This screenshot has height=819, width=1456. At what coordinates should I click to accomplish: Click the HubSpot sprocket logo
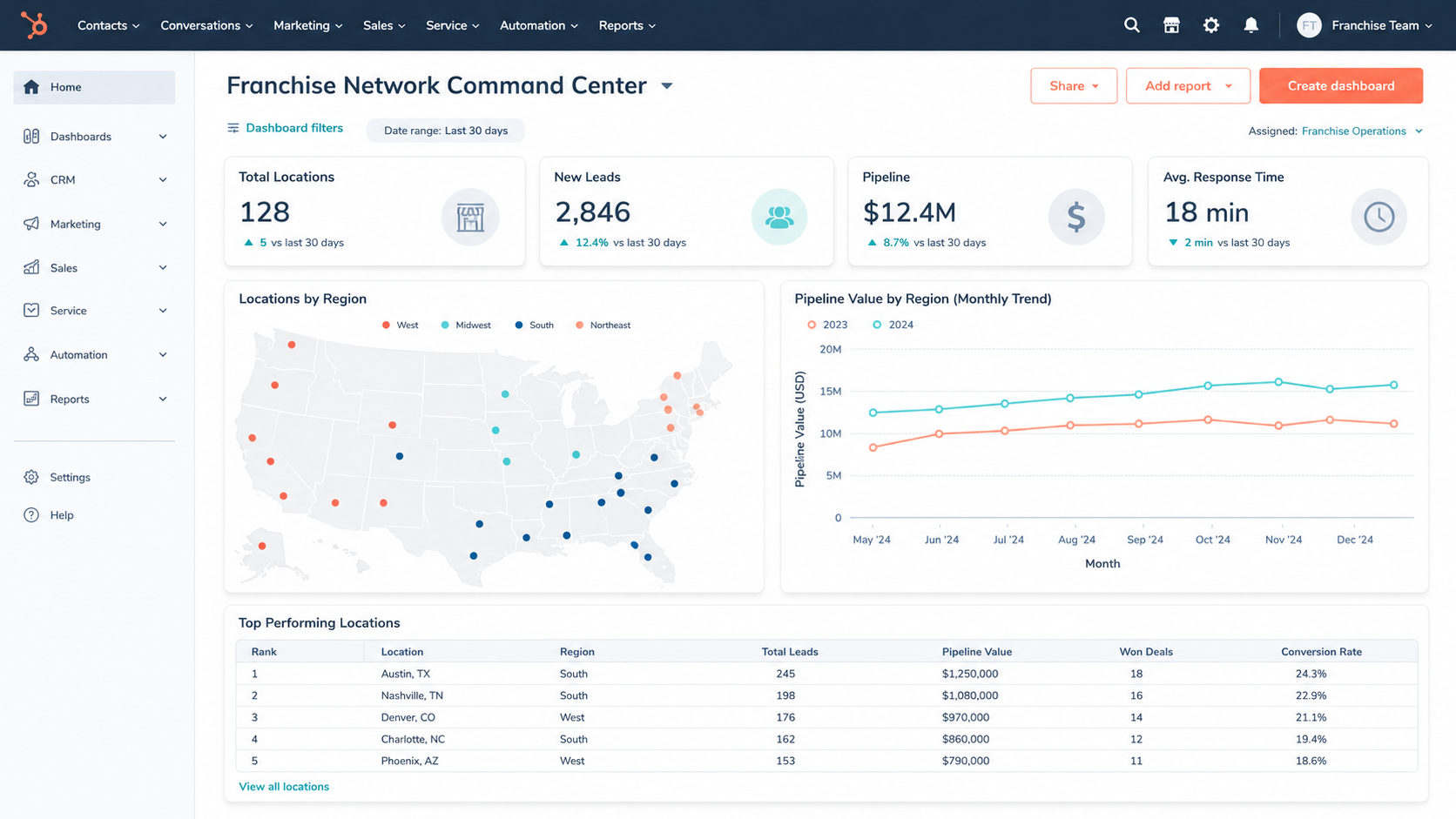34,25
